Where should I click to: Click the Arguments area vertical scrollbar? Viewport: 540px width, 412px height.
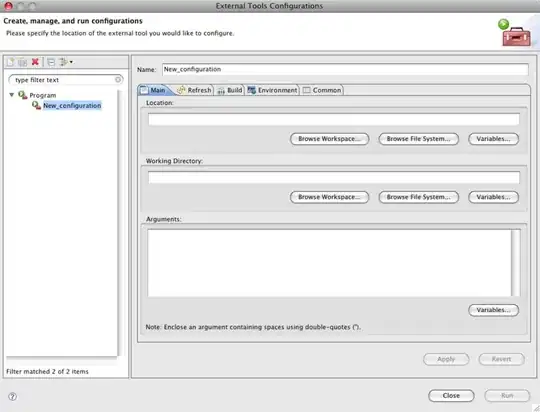coord(516,263)
